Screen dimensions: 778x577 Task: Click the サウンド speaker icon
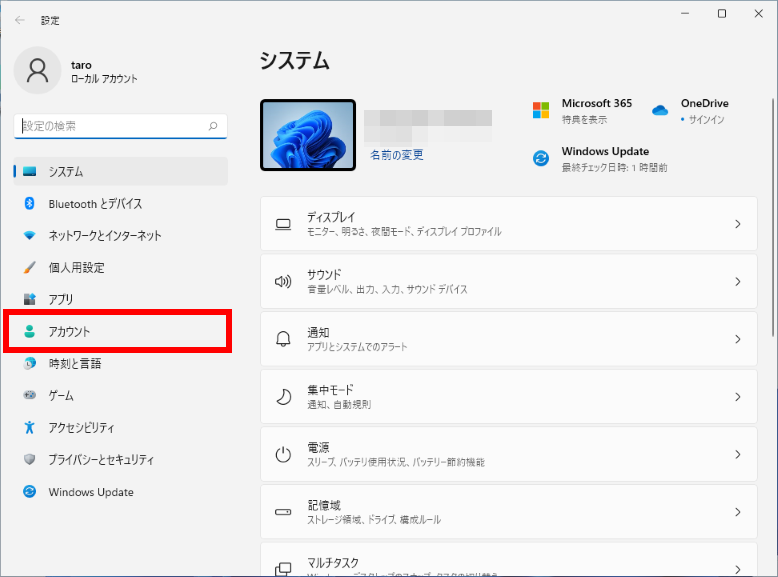tap(283, 282)
